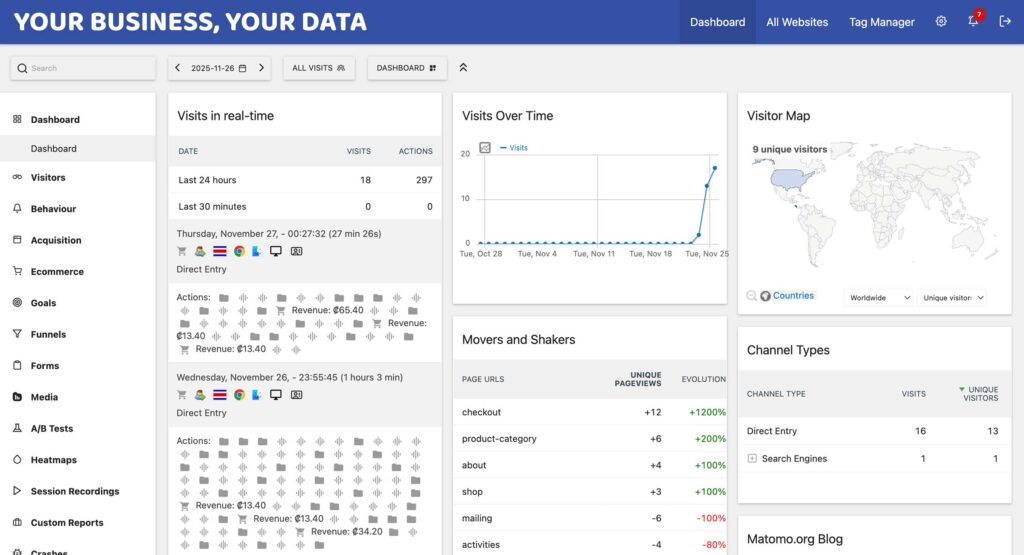
Task: Click the metrics picker icon in Visits Over Time
Action: pyautogui.click(x=485, y=147)
